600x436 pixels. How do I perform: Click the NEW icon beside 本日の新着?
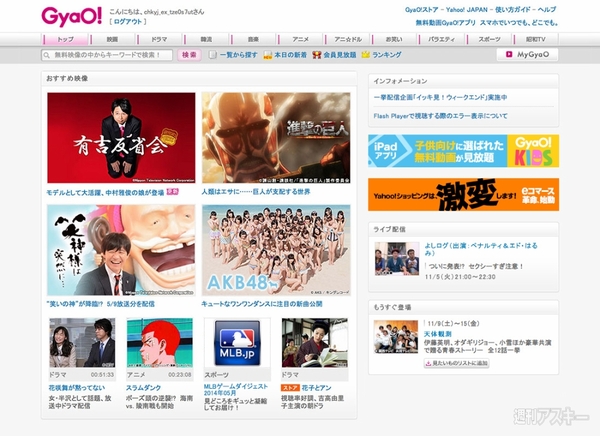[x=267, y=55]
